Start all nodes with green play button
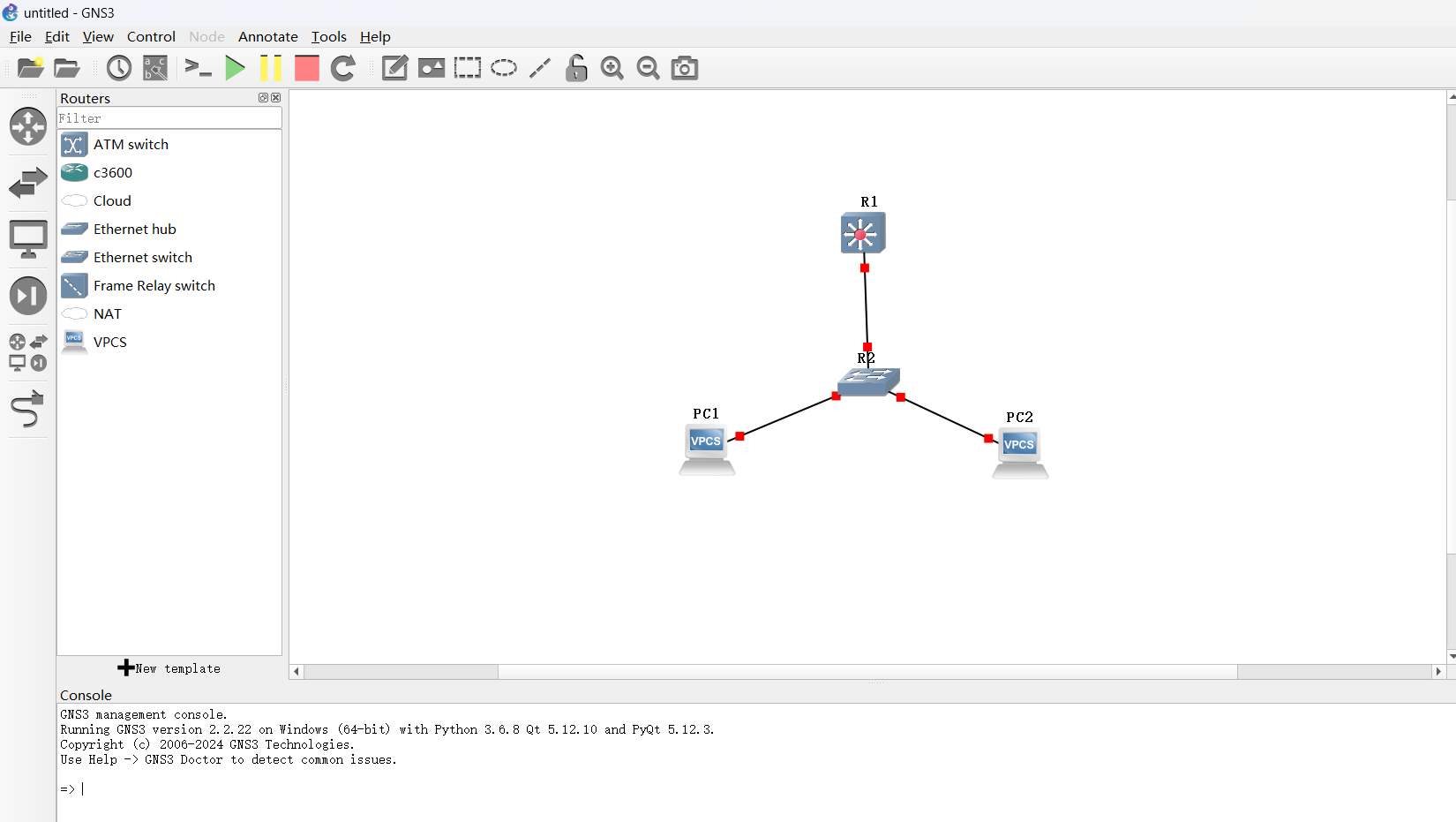The image size is (1456, 822). pyautogui.click(x=235, y=68)
